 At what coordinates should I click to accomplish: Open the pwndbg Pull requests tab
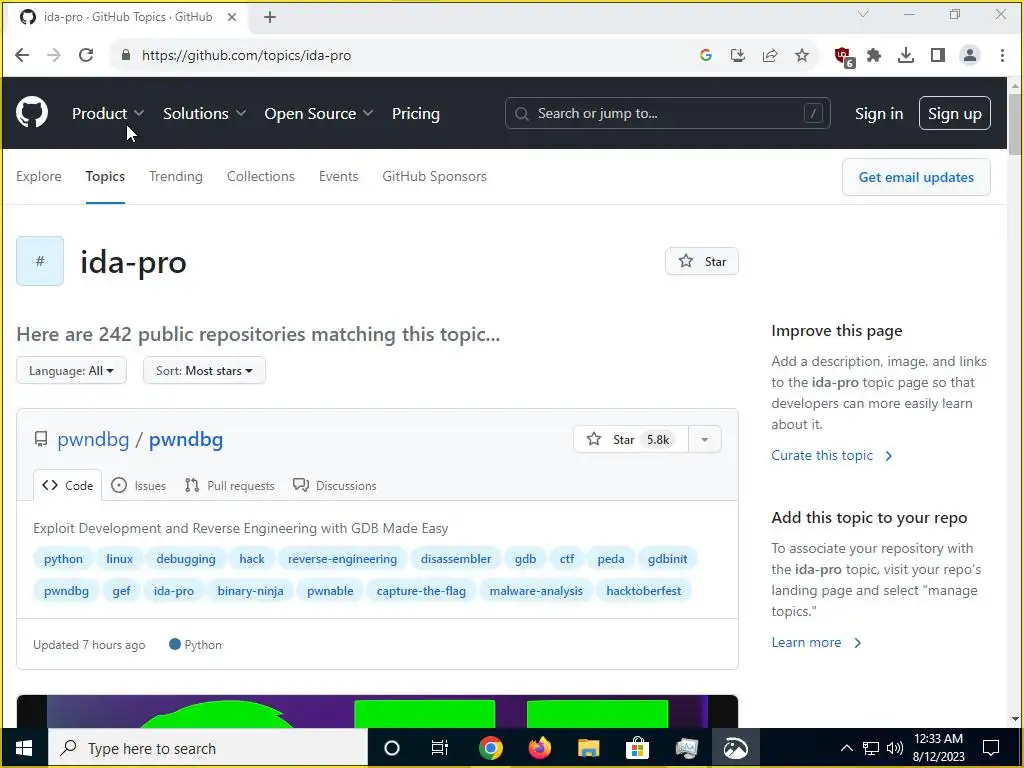[x=229, y=485]
